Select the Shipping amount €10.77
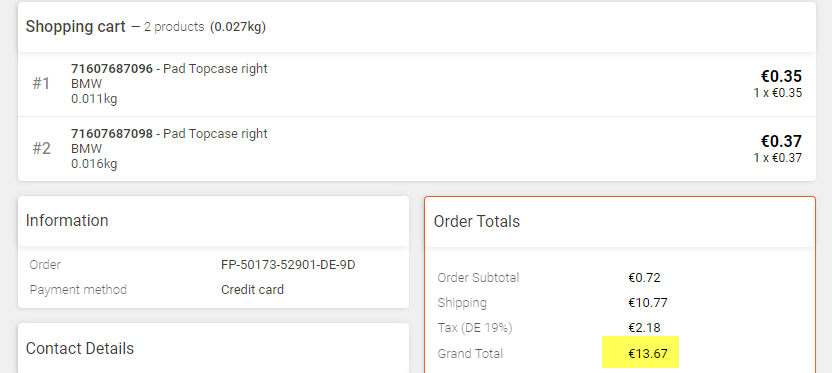 pyautogui.click(x=648, y=303)
